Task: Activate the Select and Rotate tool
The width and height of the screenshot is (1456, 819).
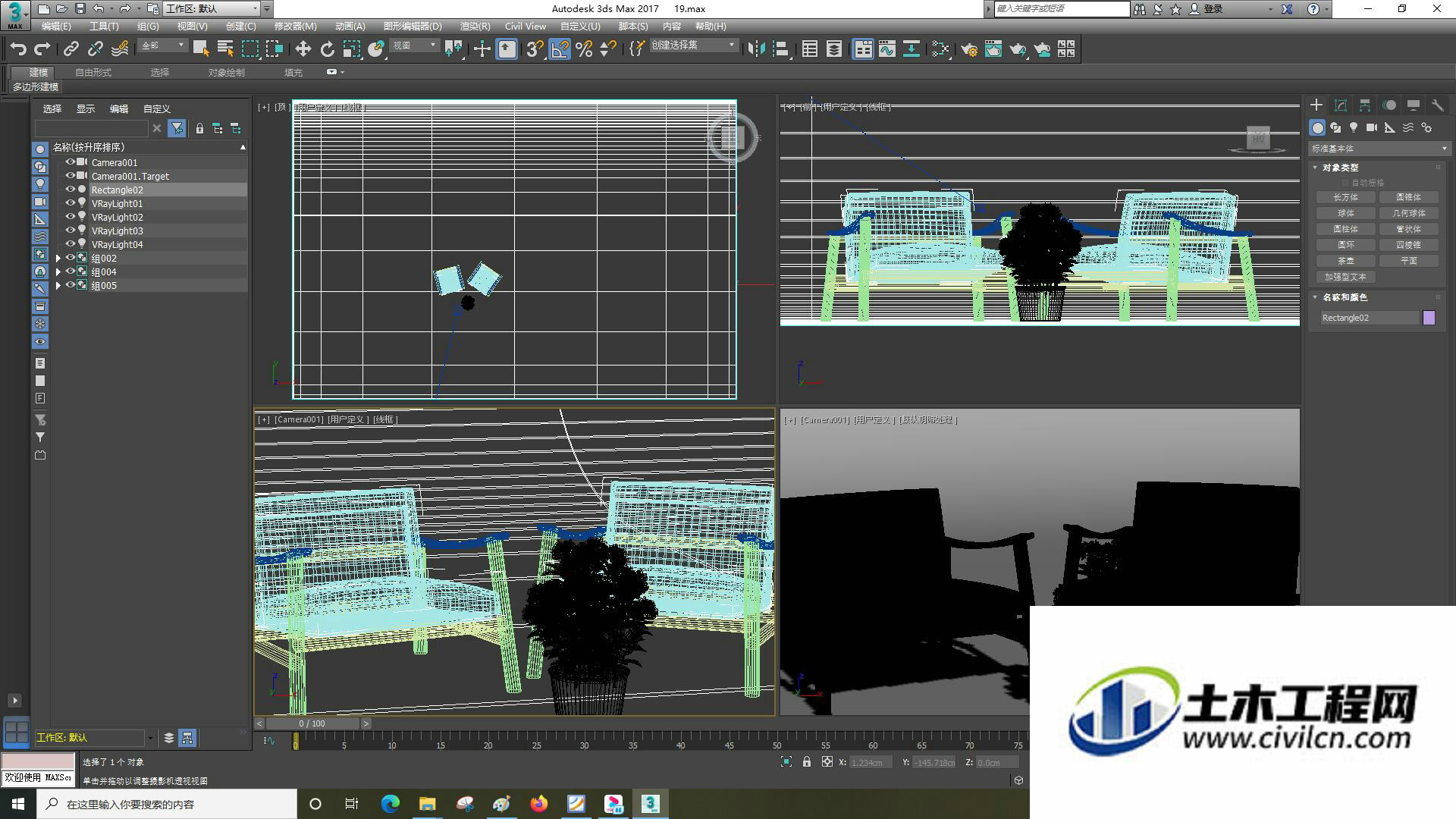Action: point(327,49)
